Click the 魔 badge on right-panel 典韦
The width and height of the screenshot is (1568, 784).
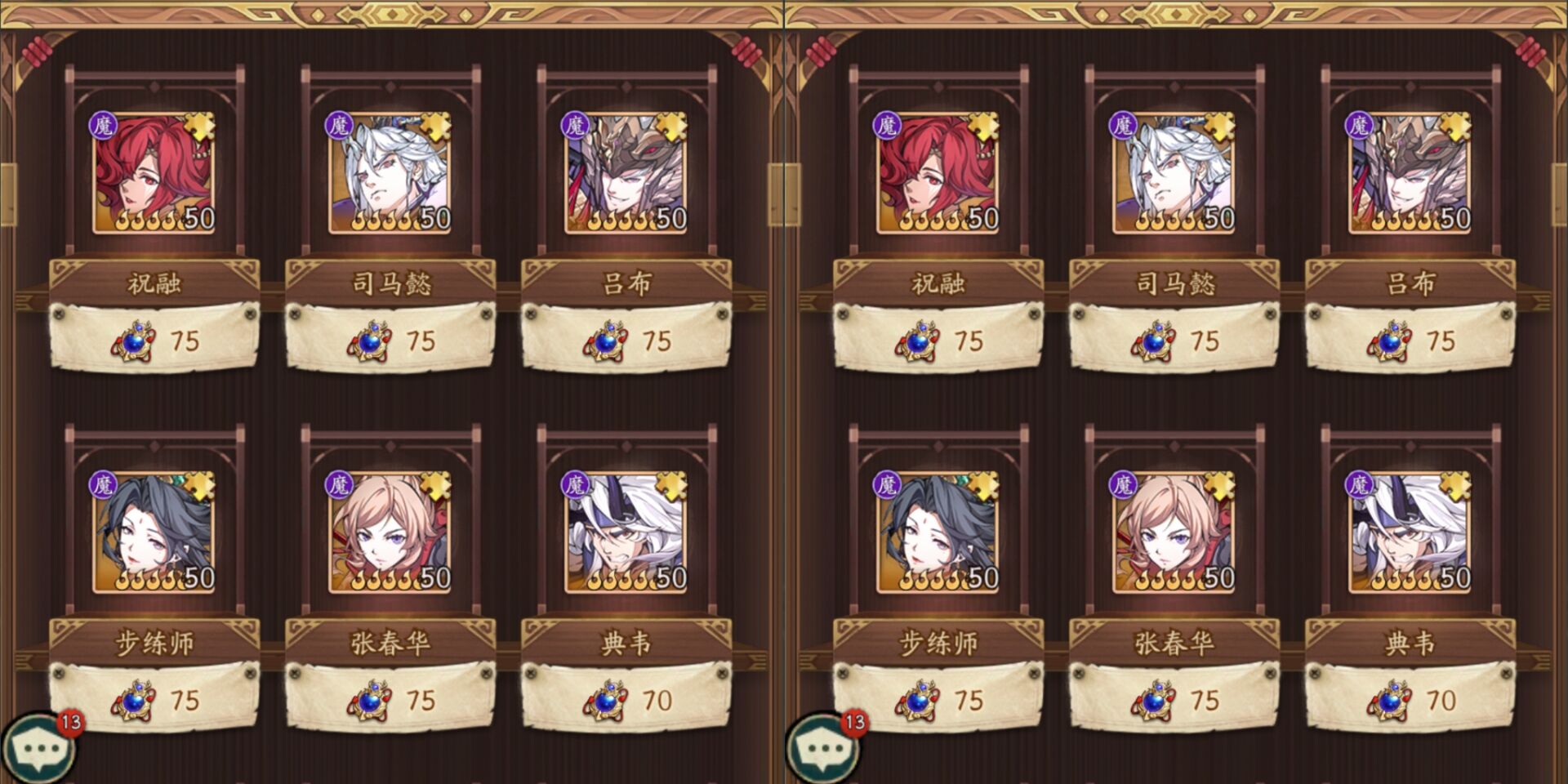click(1360, 485)
